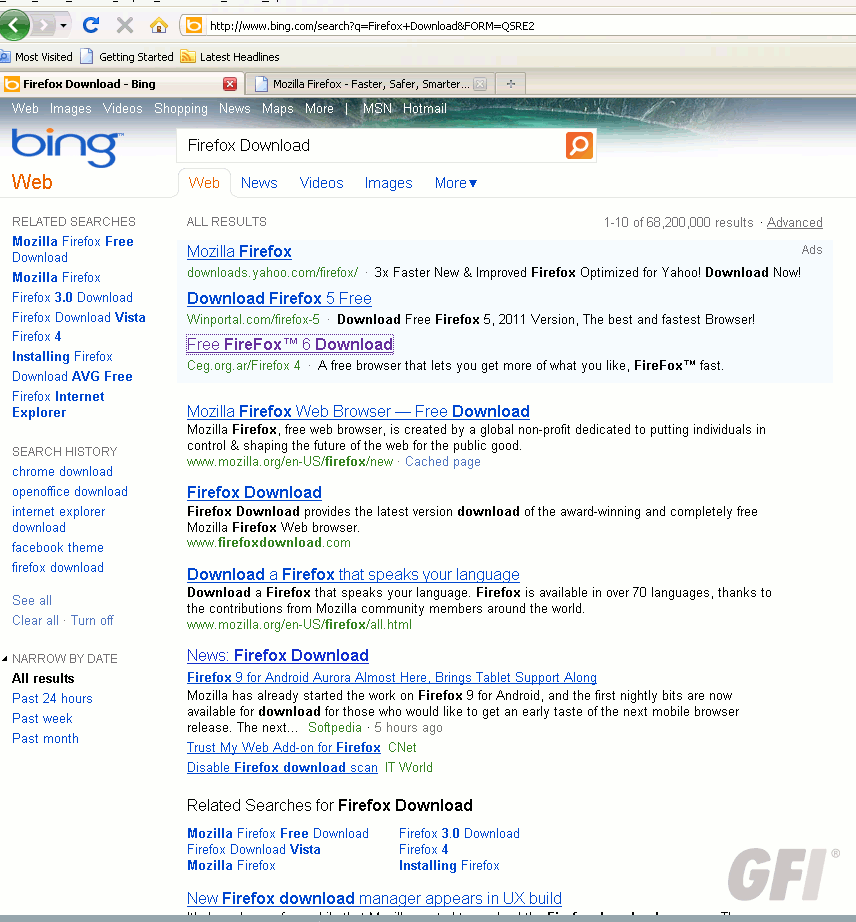Click Images in Bing top navigation

coord(71,109)
